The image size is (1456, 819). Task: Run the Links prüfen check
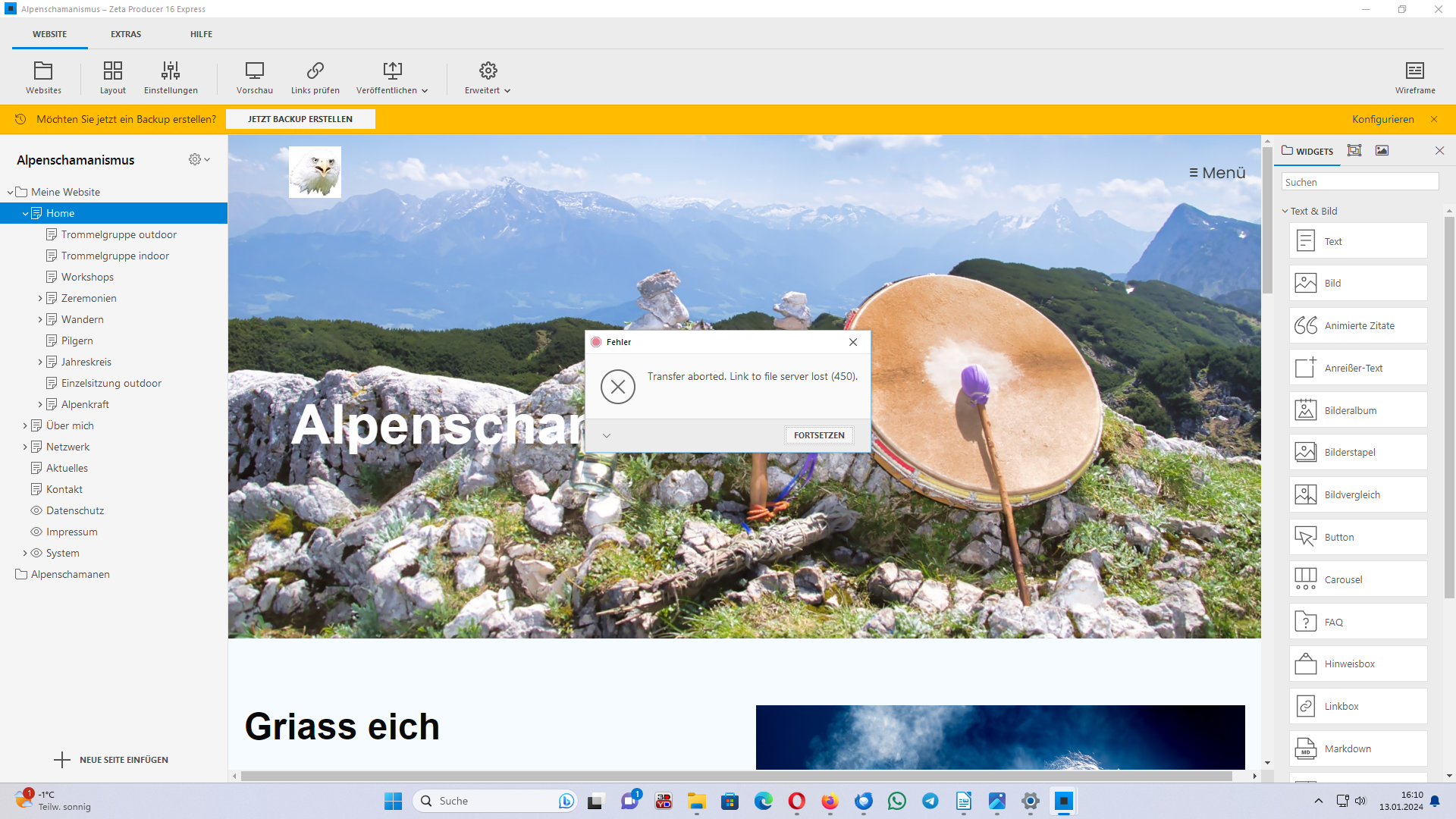click(x=315, y=77)
